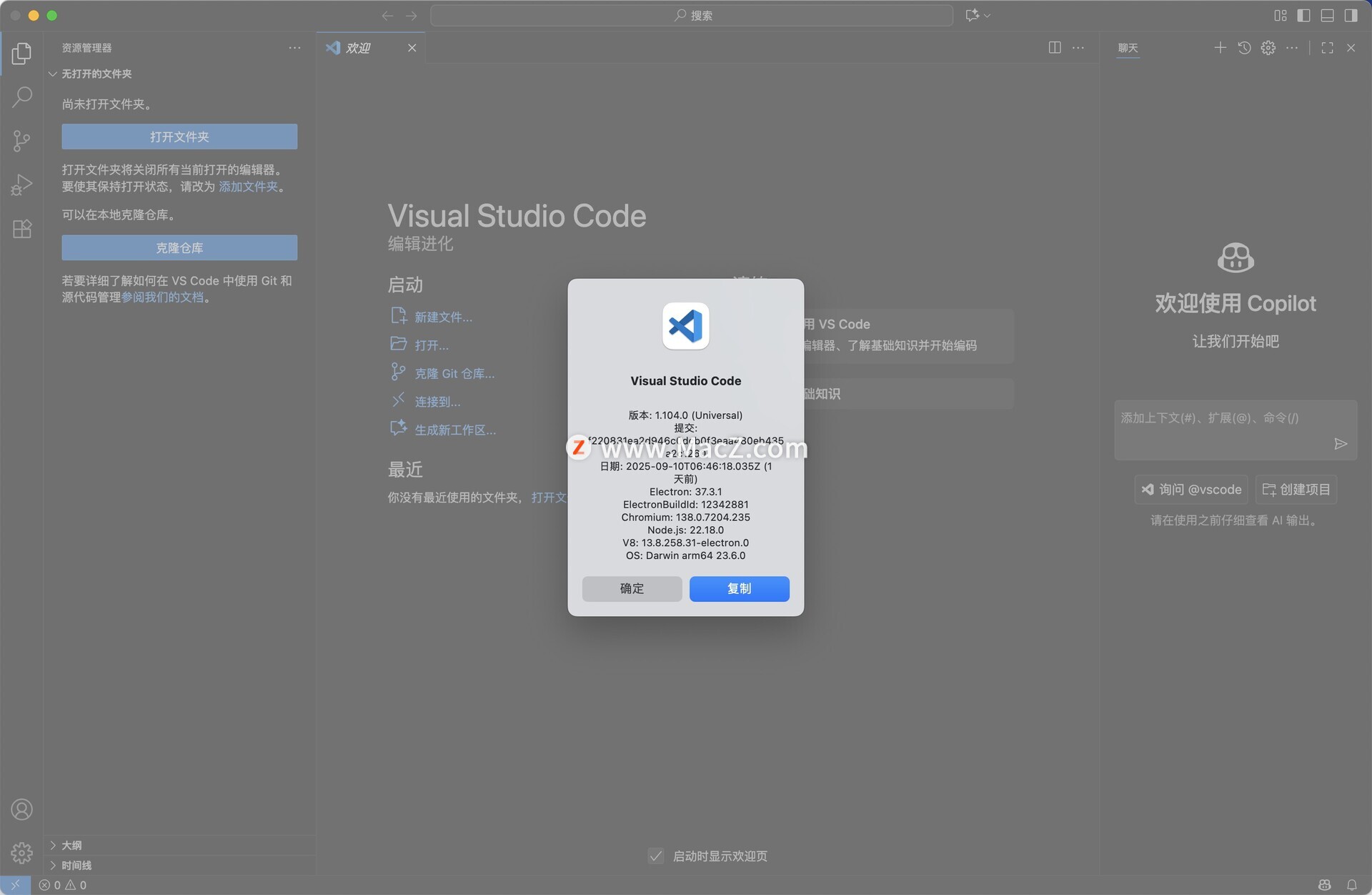
Task: Open the Copilot chat menu in title bar
Action: [978, 15]
